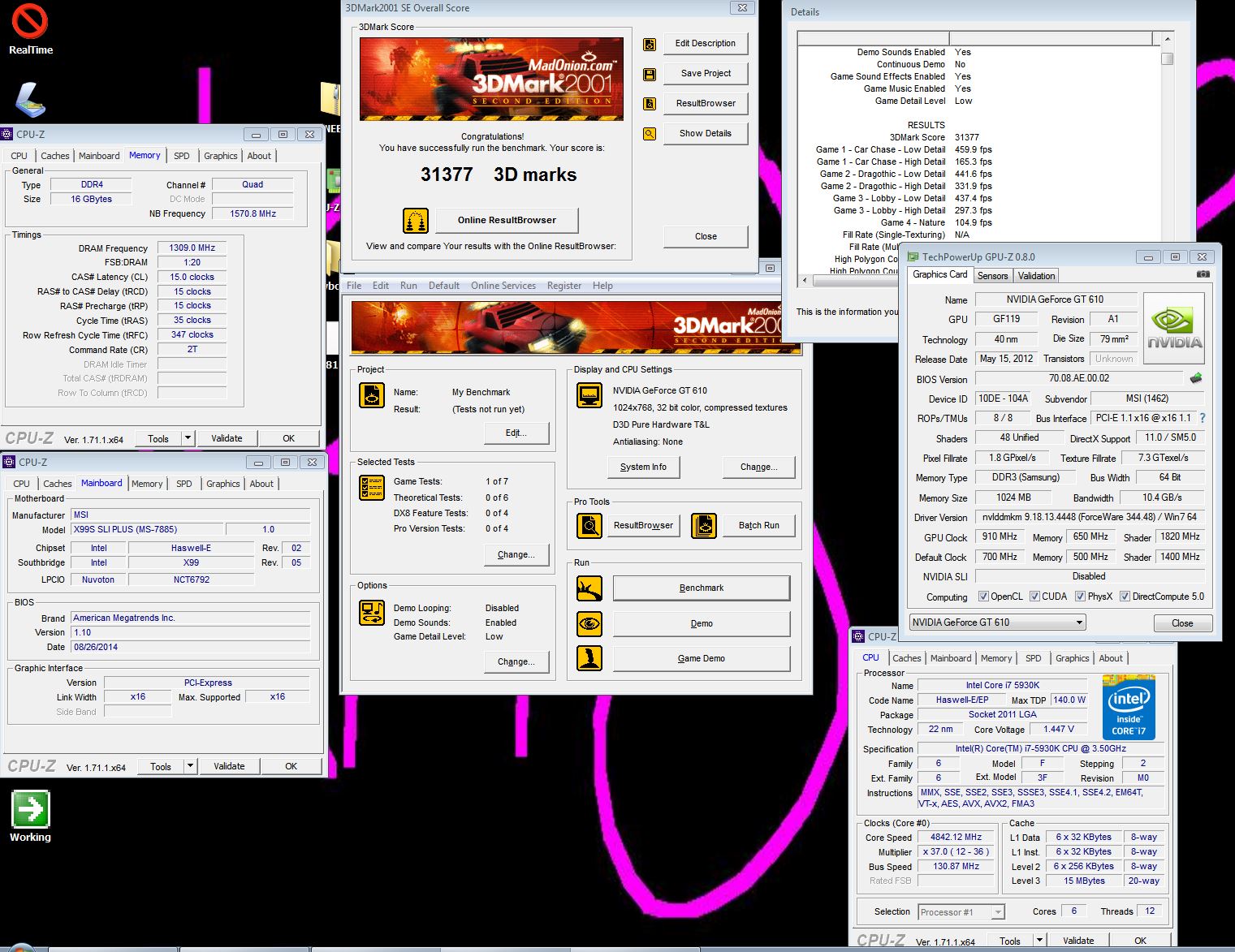Viewport: 1235px width, 952px height.
Task: Click the DRAM Frequency value 1309.0 MHz
Action: (x=192, y=248)
